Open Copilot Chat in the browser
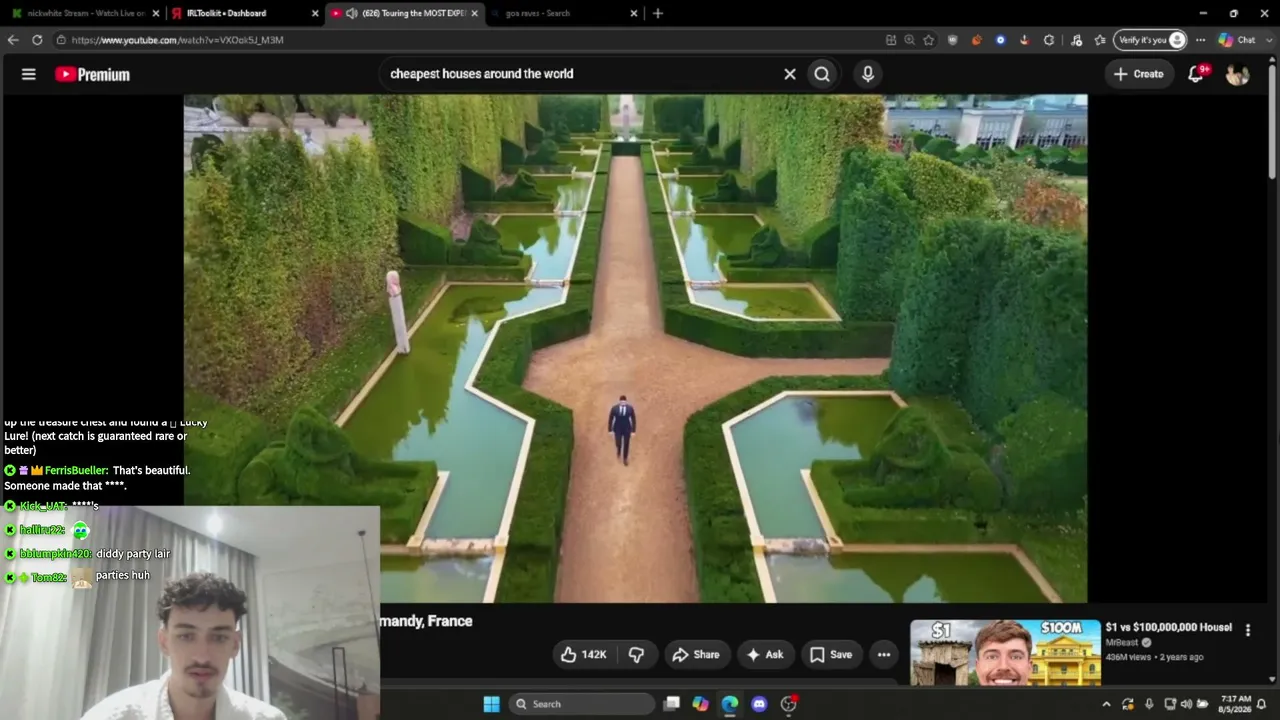1280x720 pixels. (x=1236, y=40)
